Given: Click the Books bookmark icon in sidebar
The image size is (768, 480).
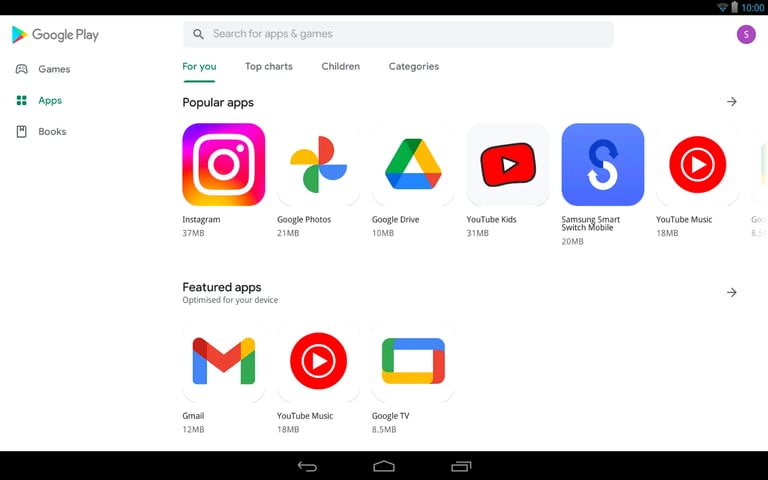Looking at the screenshot, I should 22,131.
